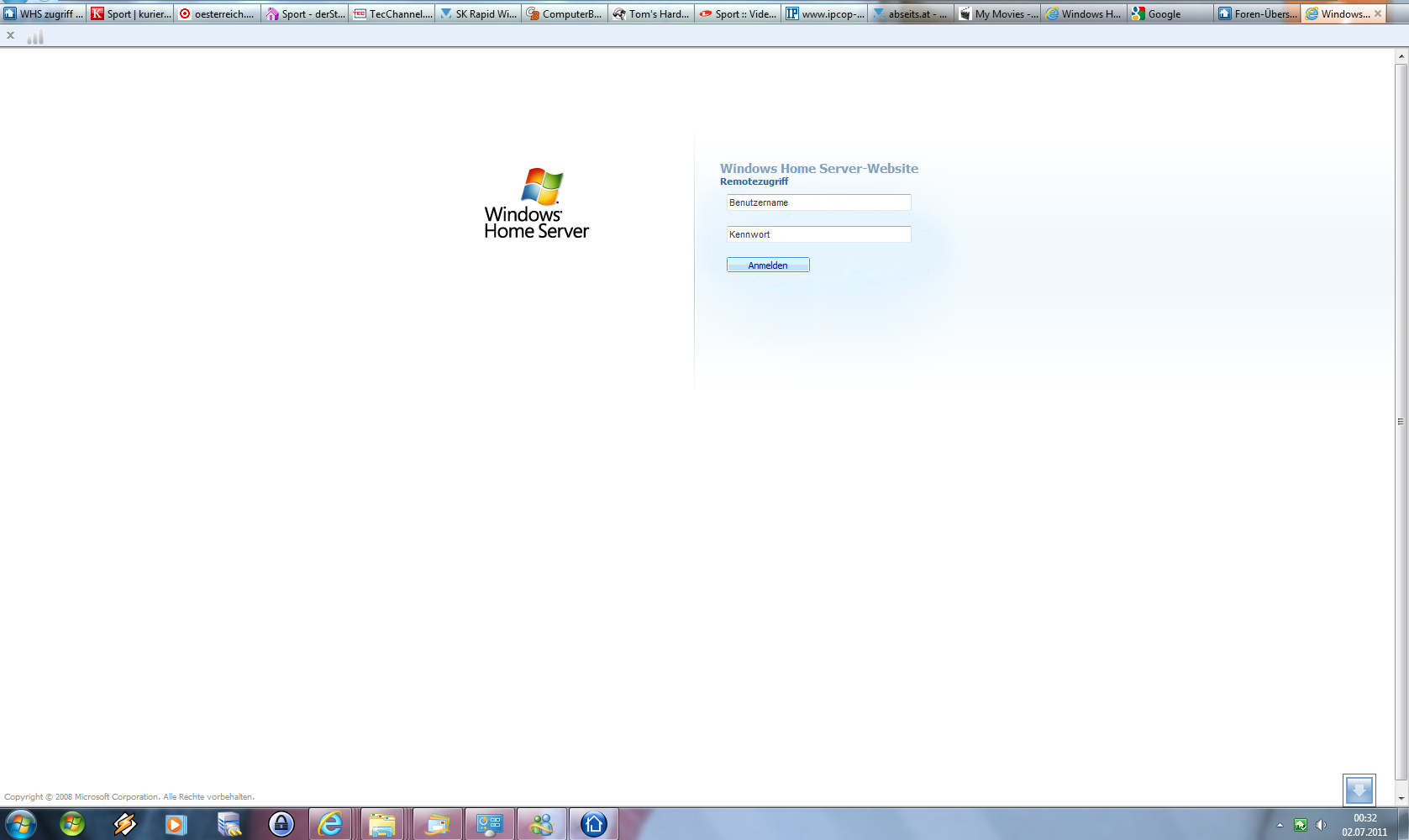Click the blue download arrow button
Viewport: 1409px width, 840px height.
pyautogui.click(x=1359, y=790)
